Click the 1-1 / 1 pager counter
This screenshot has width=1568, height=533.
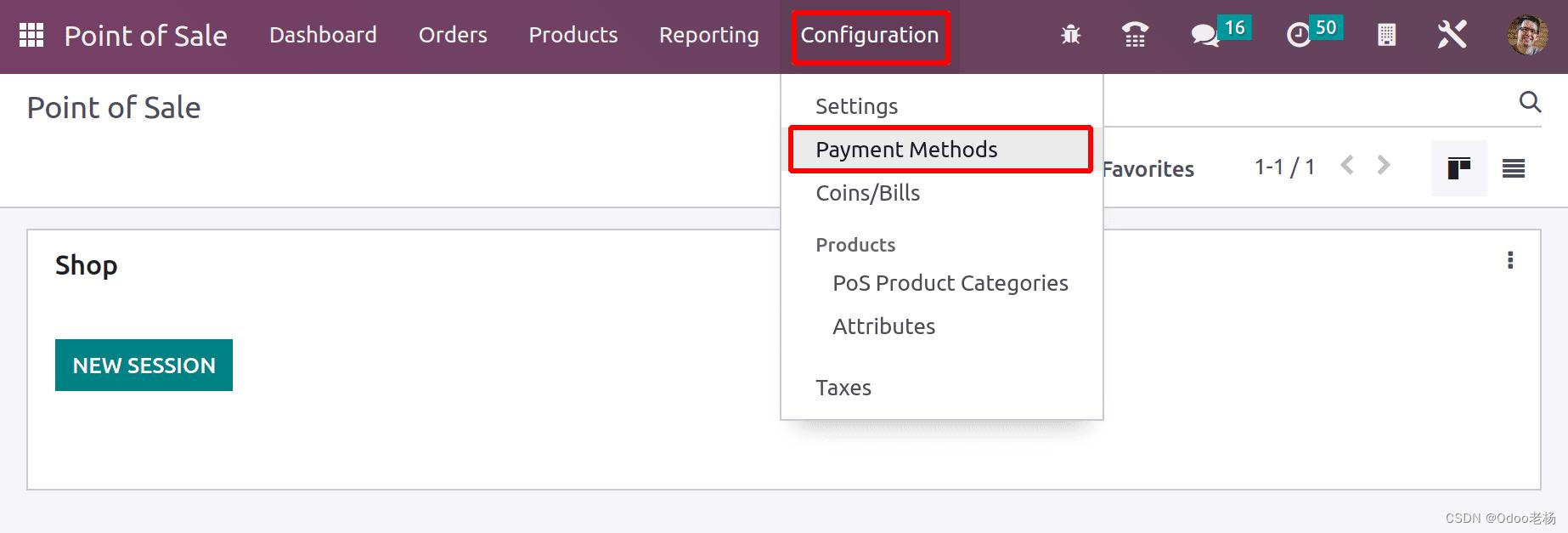coord(1284,167)
